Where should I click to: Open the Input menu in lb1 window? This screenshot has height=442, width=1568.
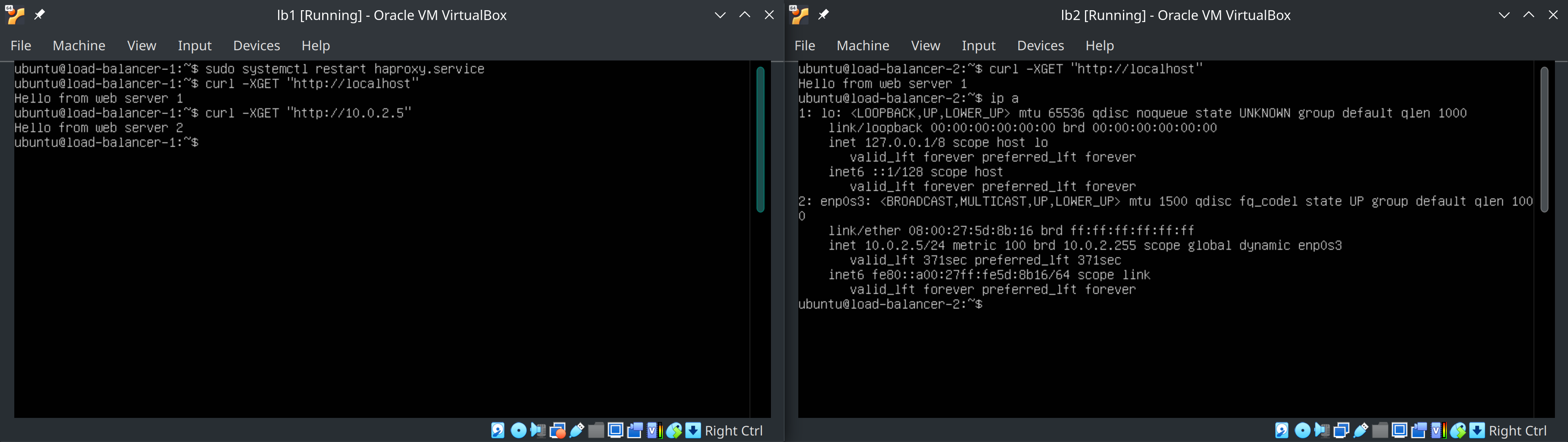click(x=195, y=46)
